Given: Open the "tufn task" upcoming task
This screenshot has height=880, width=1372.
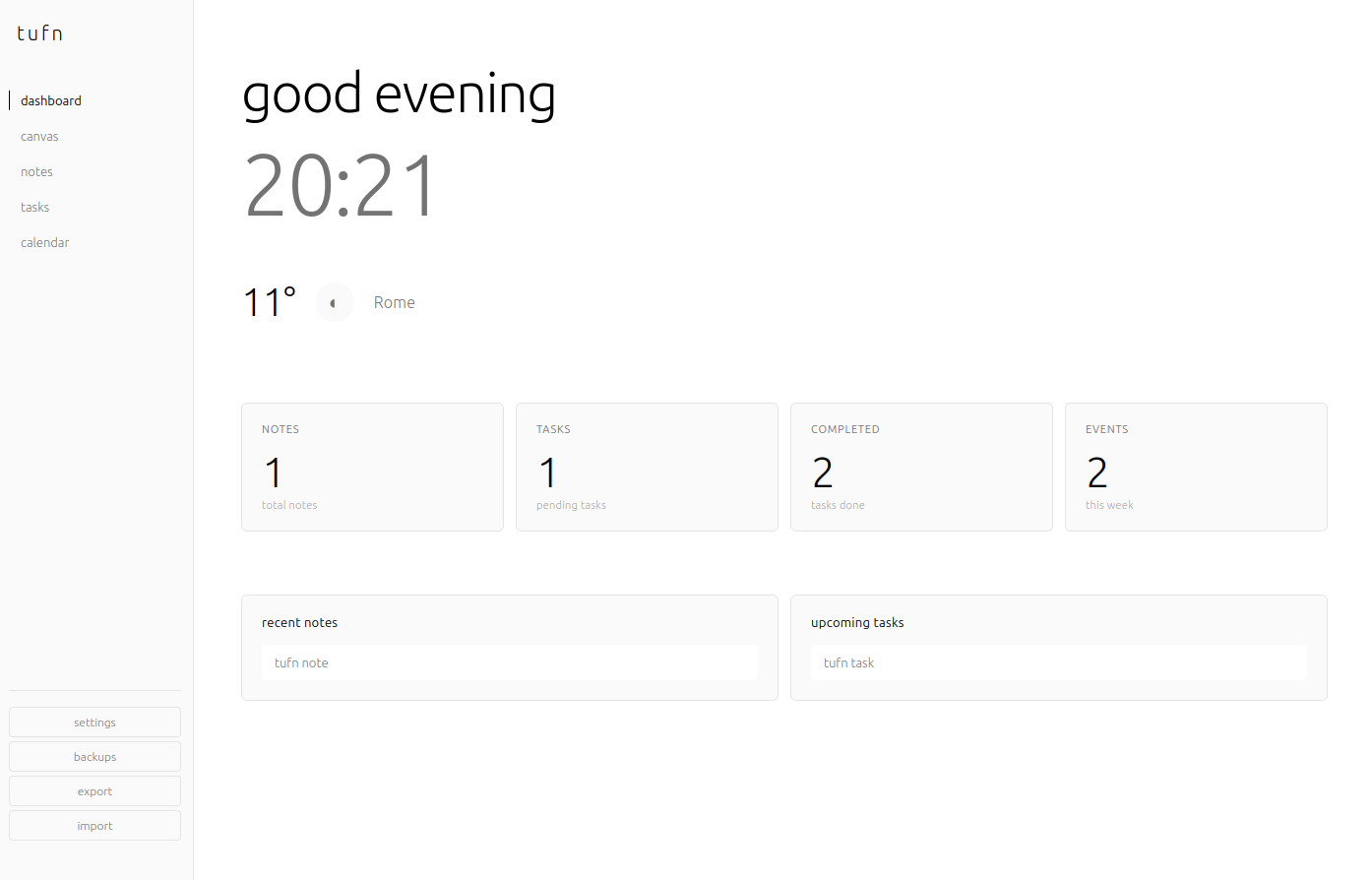Looking at the screenshot, I should click(1058, 662).
